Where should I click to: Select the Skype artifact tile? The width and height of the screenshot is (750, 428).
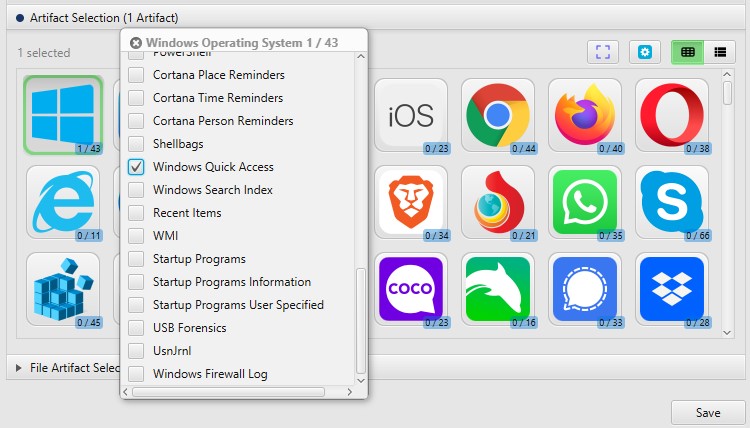(x=672, y=202)
